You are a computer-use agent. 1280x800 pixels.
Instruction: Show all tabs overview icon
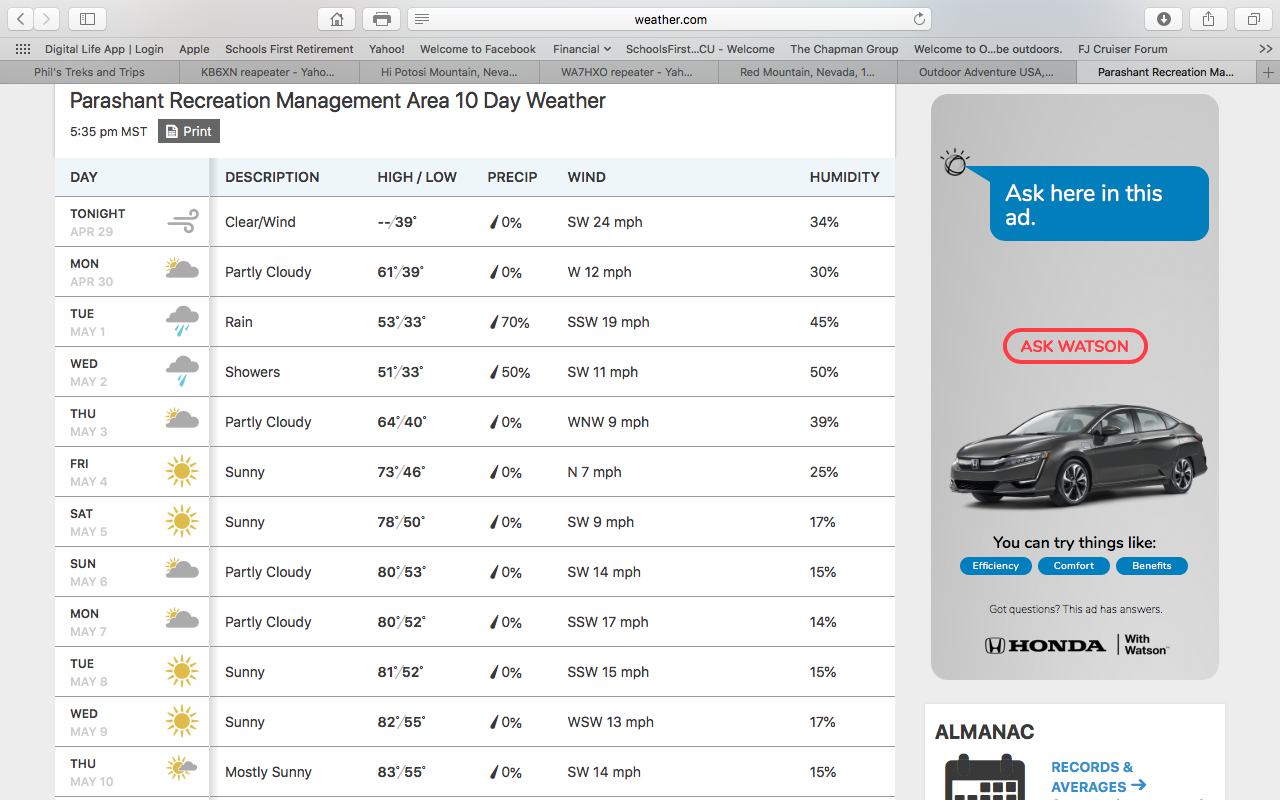click(1253, 19)
